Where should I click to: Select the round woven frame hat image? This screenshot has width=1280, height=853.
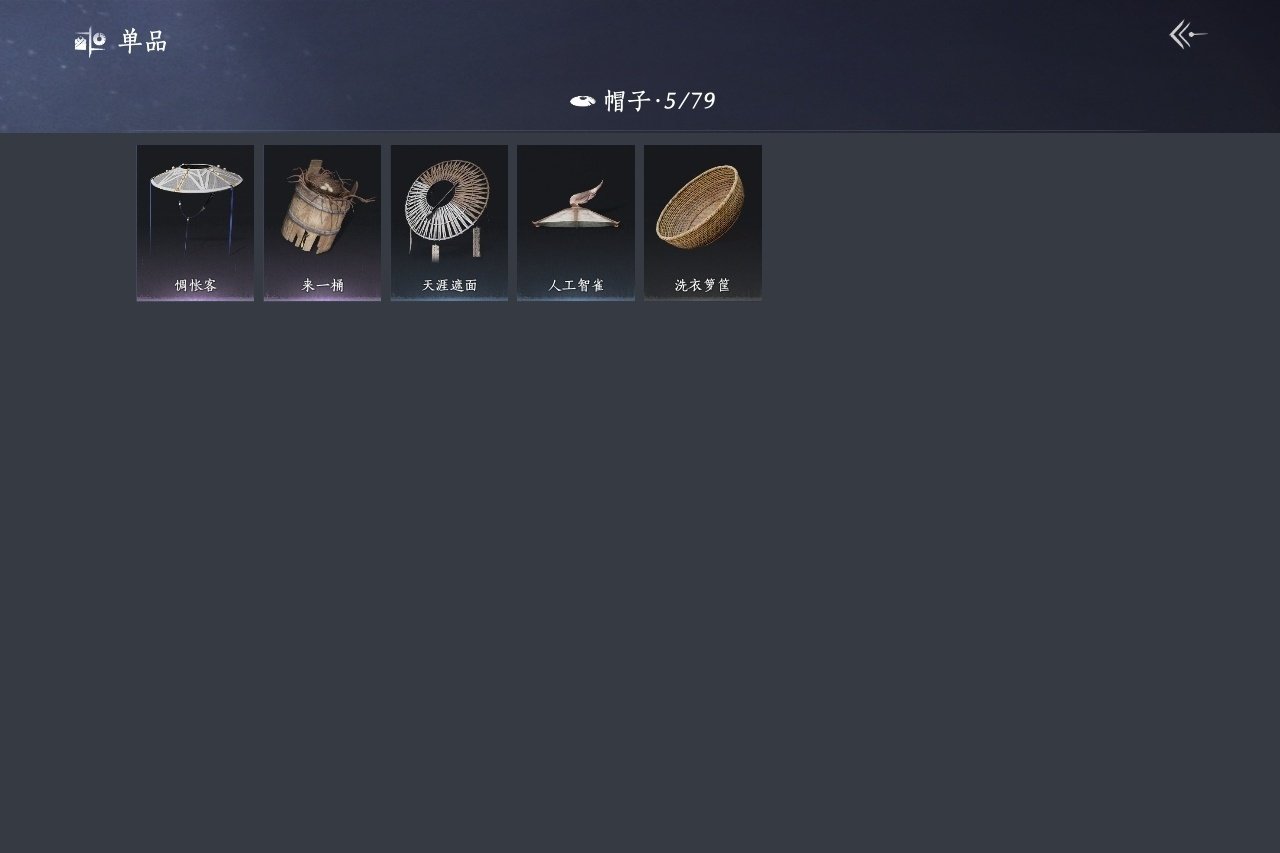coord(447,205)
